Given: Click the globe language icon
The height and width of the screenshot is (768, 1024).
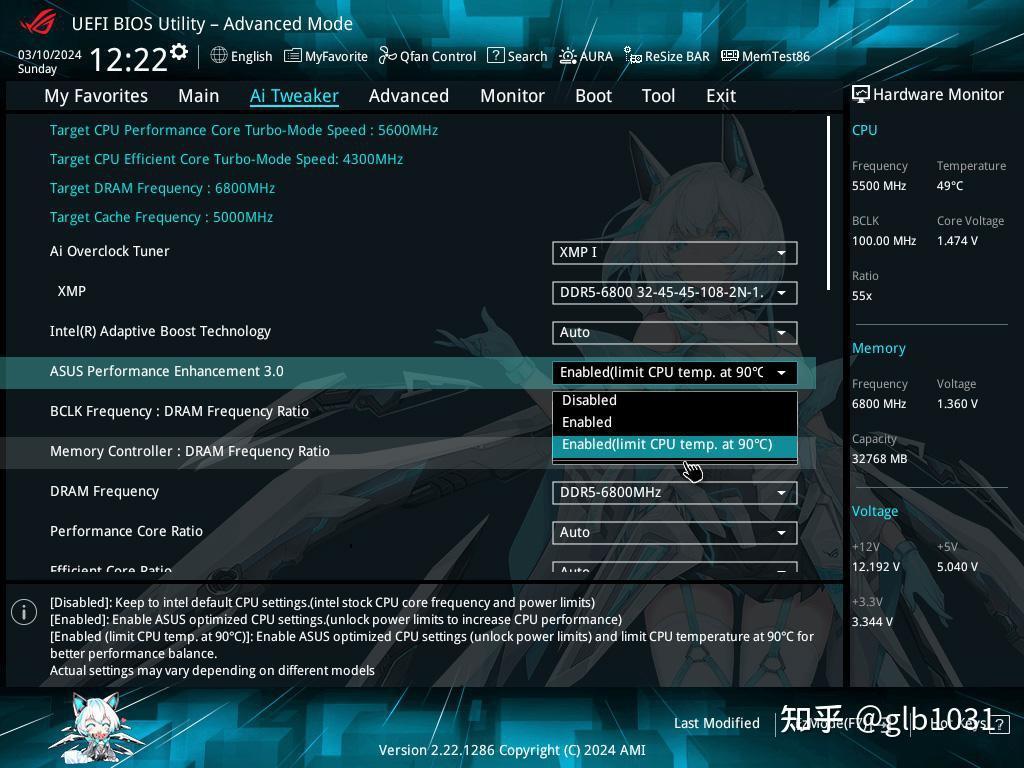Looking at the screenshot, I should [219, 56].
